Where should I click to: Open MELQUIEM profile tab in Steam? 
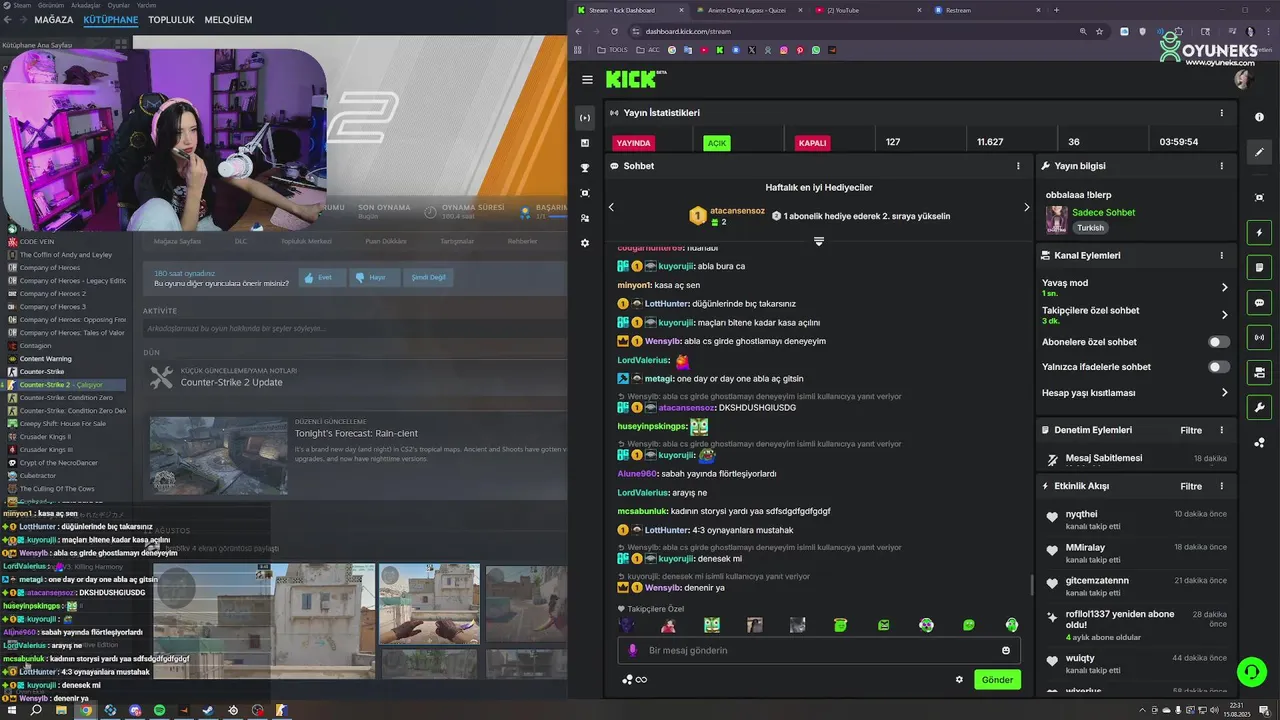228,20
